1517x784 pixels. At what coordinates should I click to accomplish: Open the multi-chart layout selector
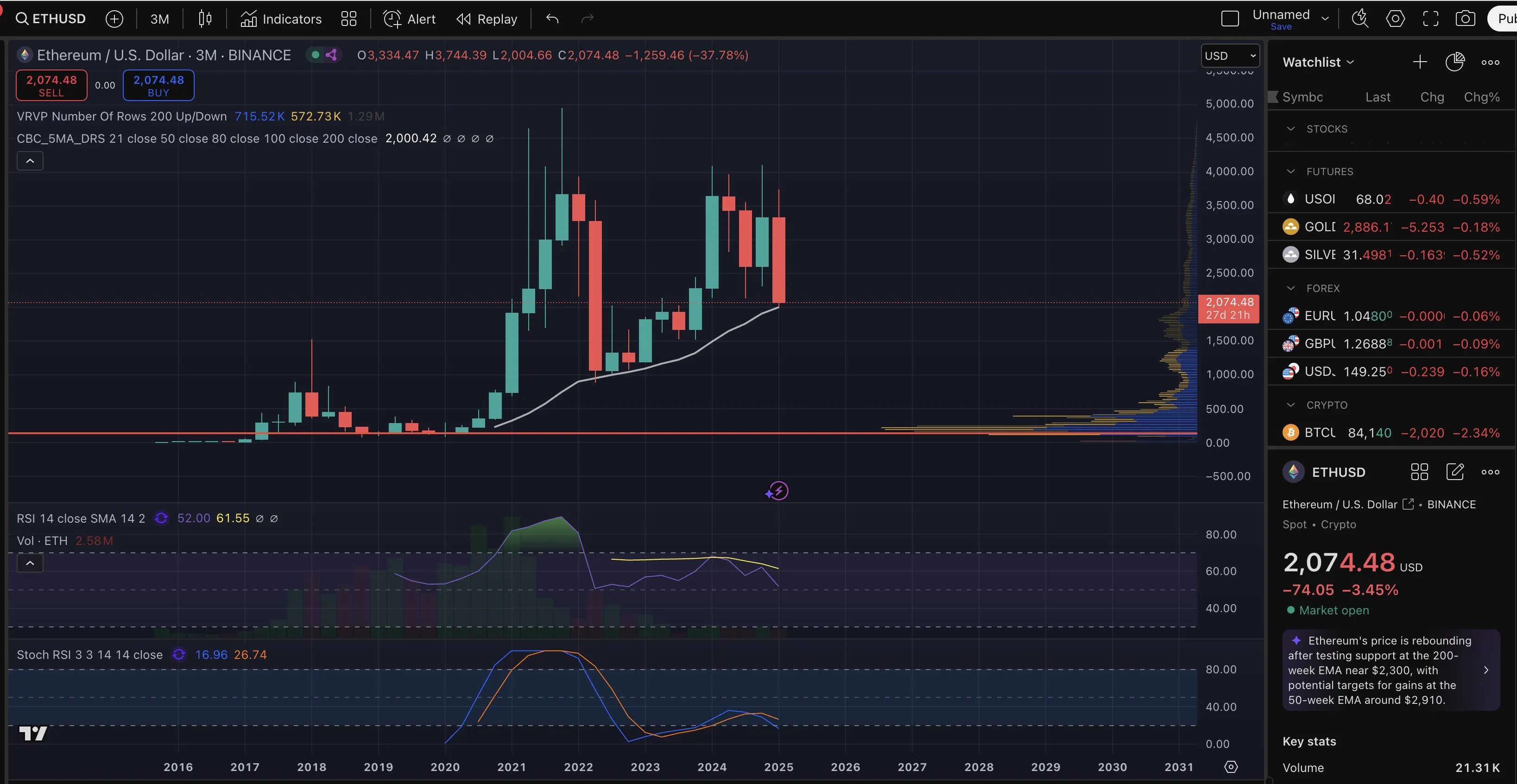[348, 18]
